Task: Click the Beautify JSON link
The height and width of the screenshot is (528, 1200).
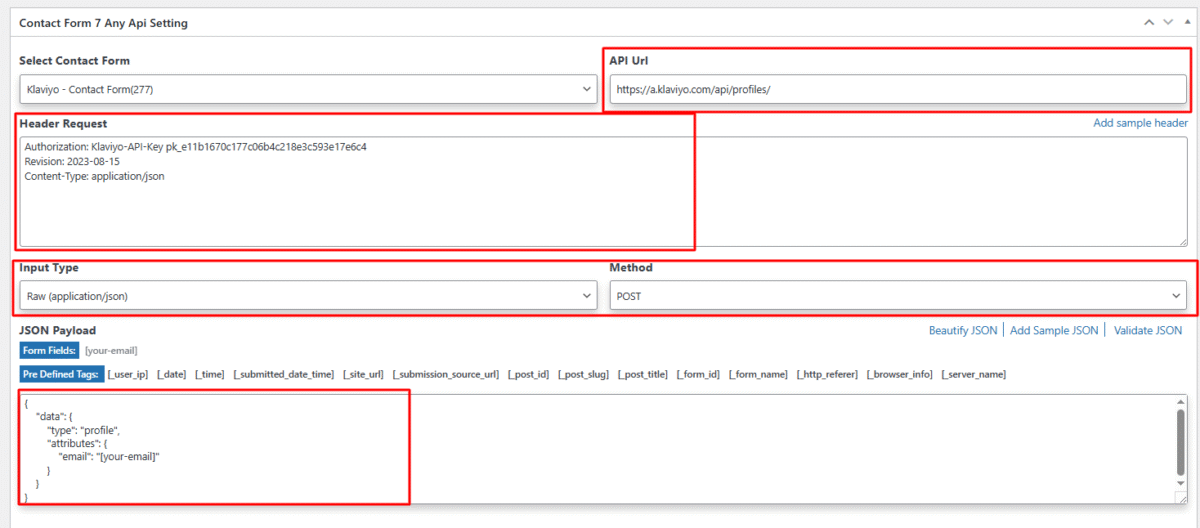Action: tap(963, 330)
